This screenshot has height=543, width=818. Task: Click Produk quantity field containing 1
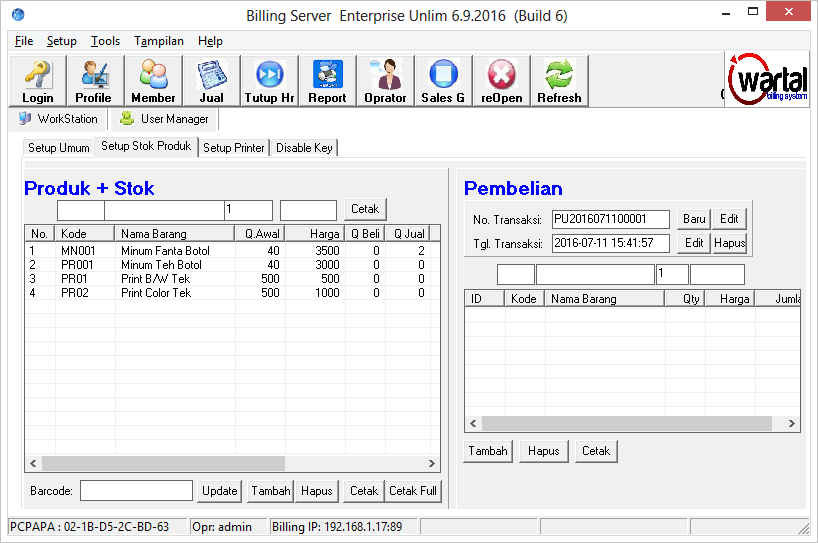[x=248, y=210]
